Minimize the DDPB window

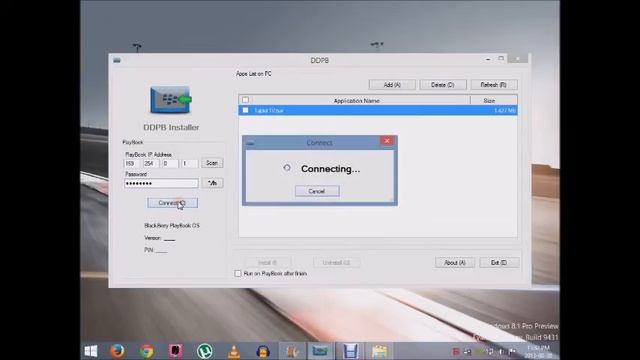(488, 59)
